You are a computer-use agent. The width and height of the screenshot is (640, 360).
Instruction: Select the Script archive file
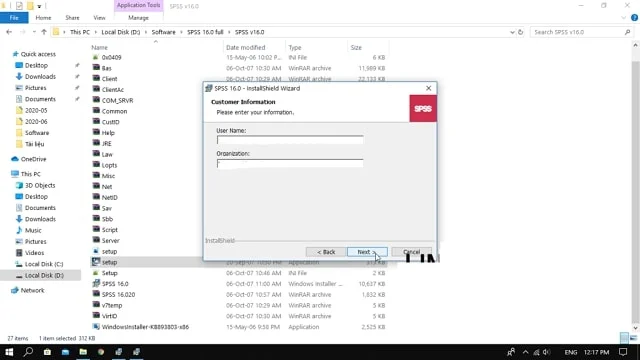(x=109, y=230)
